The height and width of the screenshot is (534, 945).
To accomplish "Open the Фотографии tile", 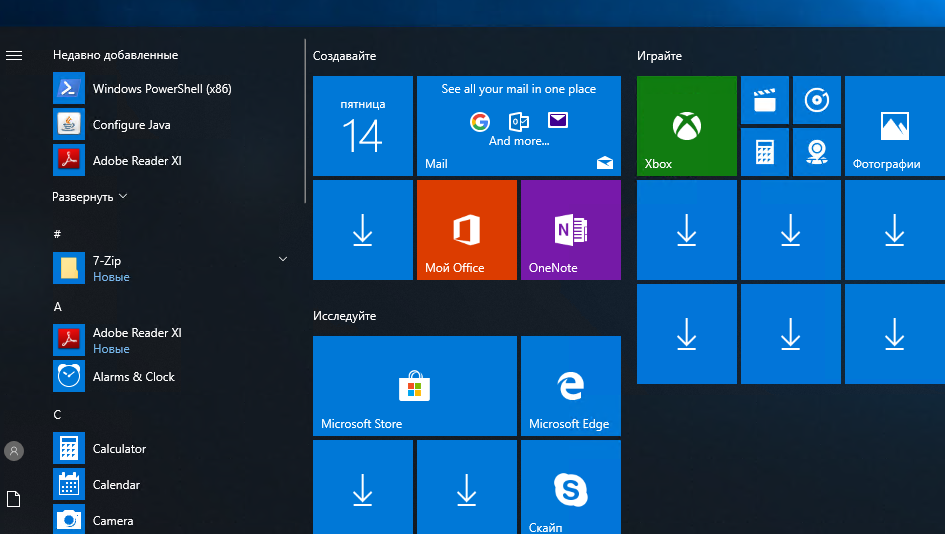I will (895, 126).
